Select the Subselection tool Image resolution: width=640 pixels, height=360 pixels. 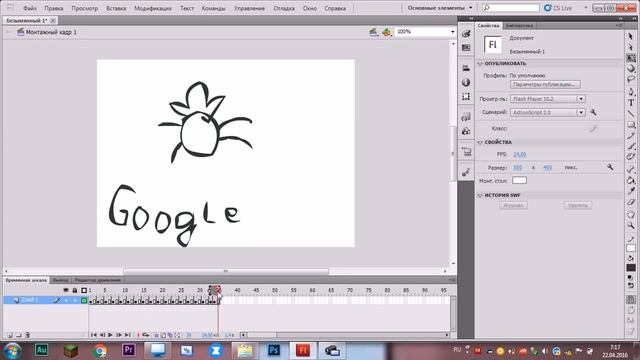pos(631,47)
